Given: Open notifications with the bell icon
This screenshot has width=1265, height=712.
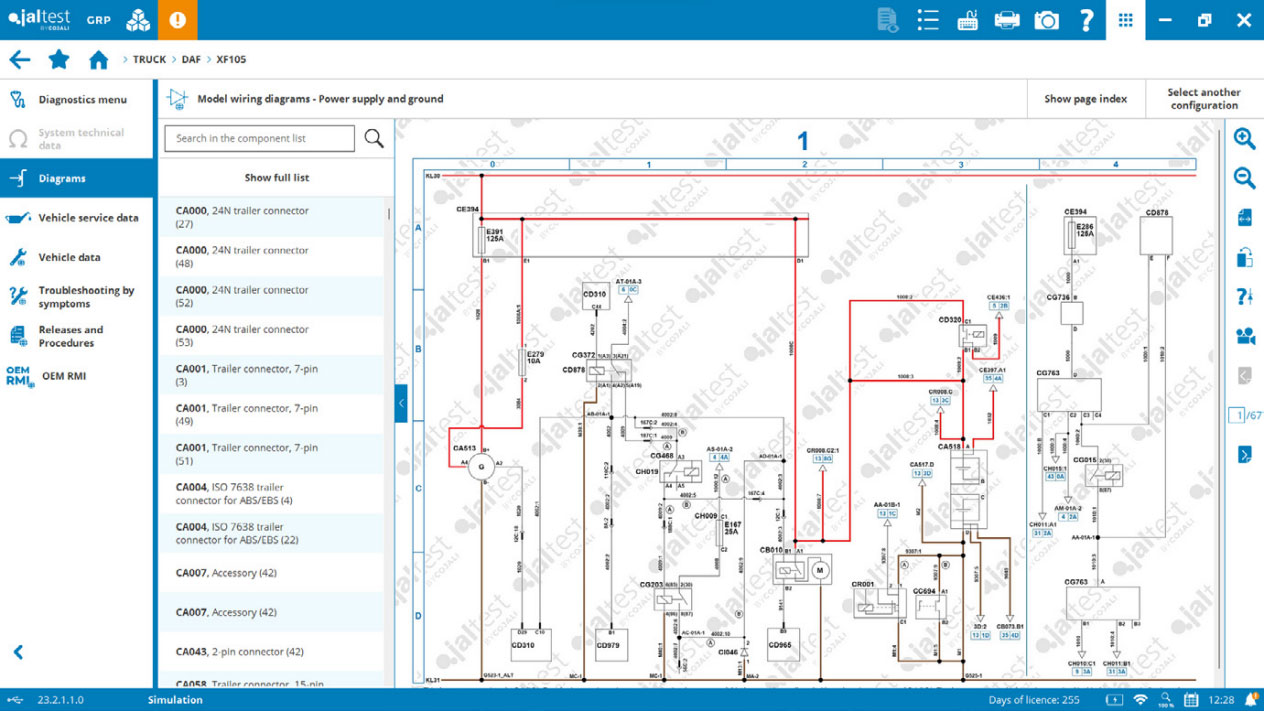Looking at the screenshot, I should click(x=1250, y=700).
